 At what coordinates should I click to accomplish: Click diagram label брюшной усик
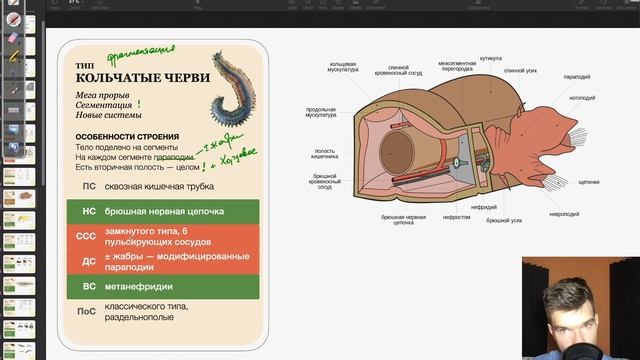(x=504, y=220)
